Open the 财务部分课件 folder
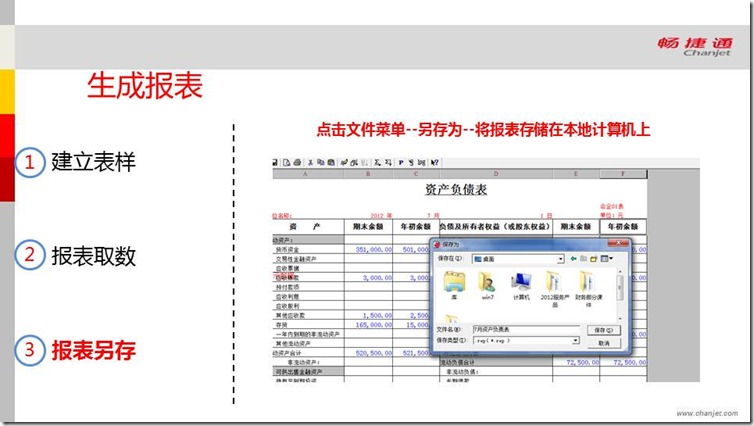The image size is (754, 426). click(x=588, y=288)
